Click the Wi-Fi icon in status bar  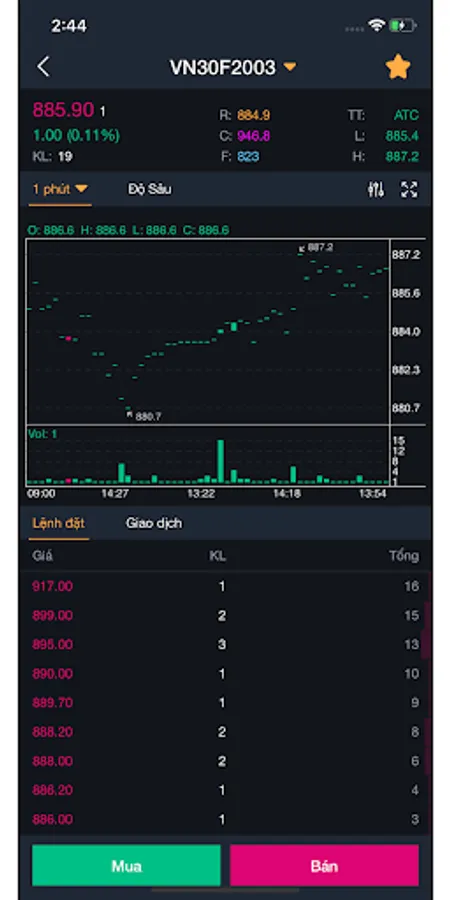point(377,25)
